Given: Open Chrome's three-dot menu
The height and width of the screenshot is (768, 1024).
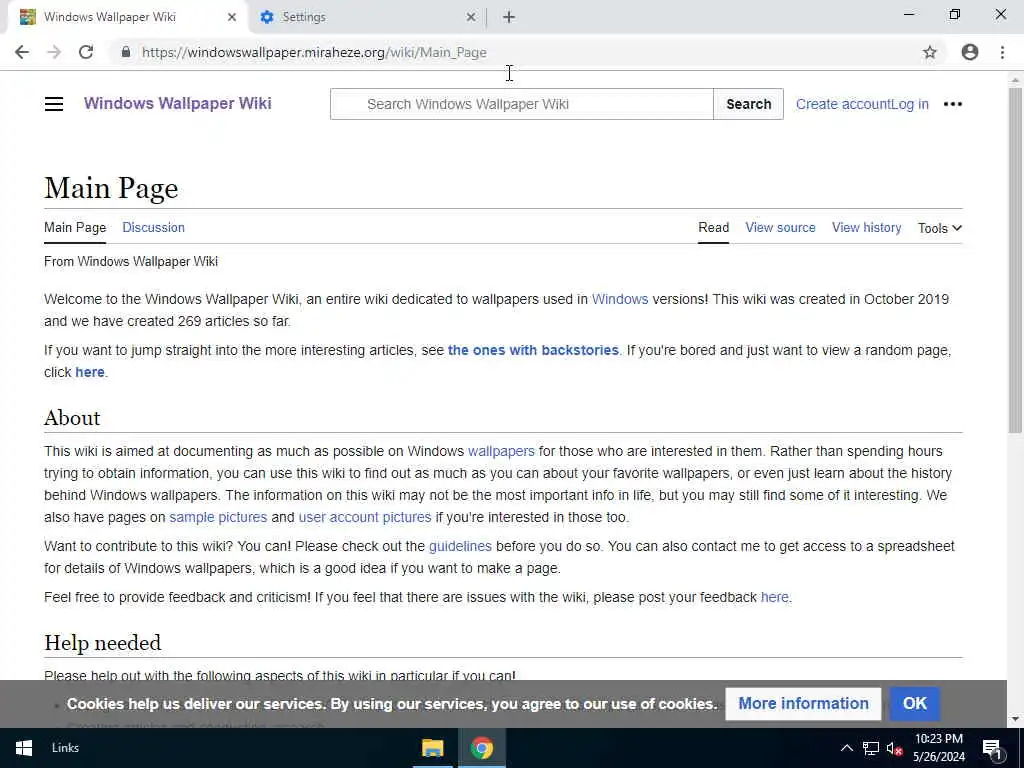Looking at the screenshot, I should [1002, 52].
